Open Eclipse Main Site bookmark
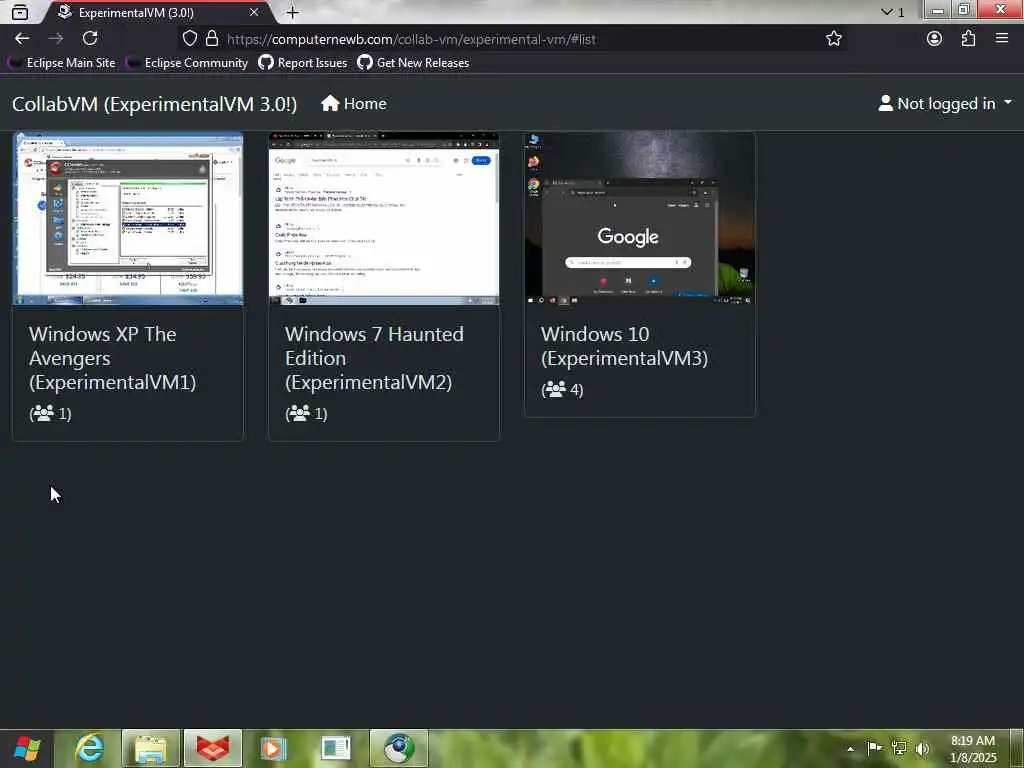The width and height of the screenshot is (1024, 768). pos(63,63)
